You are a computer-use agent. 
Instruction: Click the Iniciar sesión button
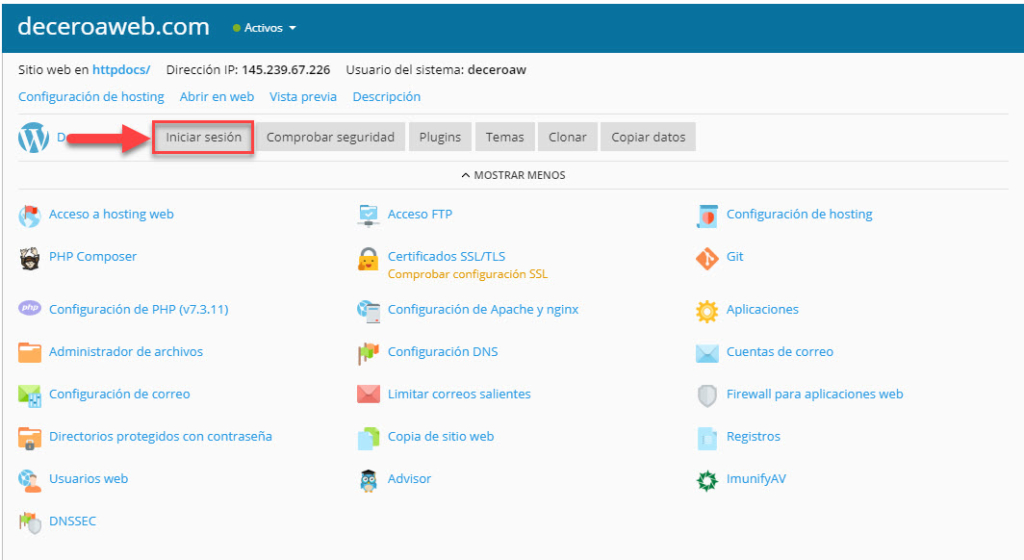203,137
